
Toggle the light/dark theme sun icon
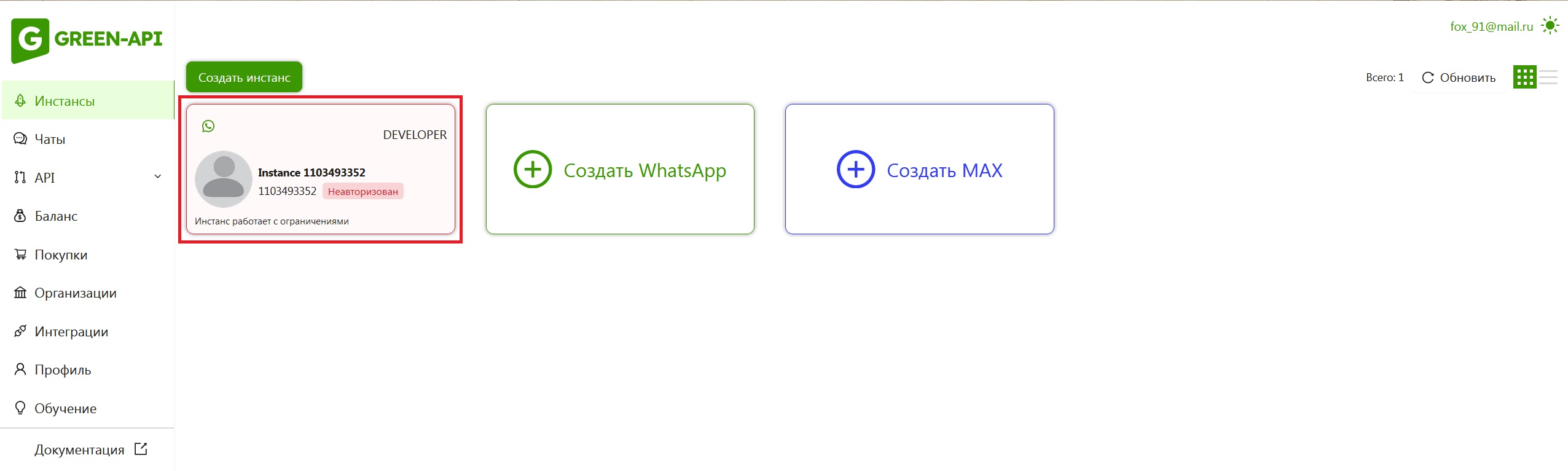tap(1550, 26)
